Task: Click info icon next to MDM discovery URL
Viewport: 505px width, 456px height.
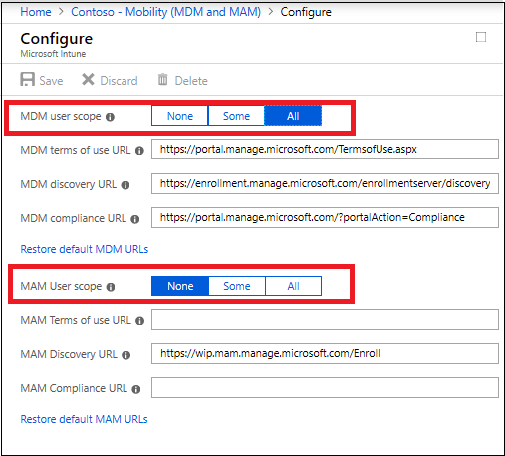Action: coord(125,185)
